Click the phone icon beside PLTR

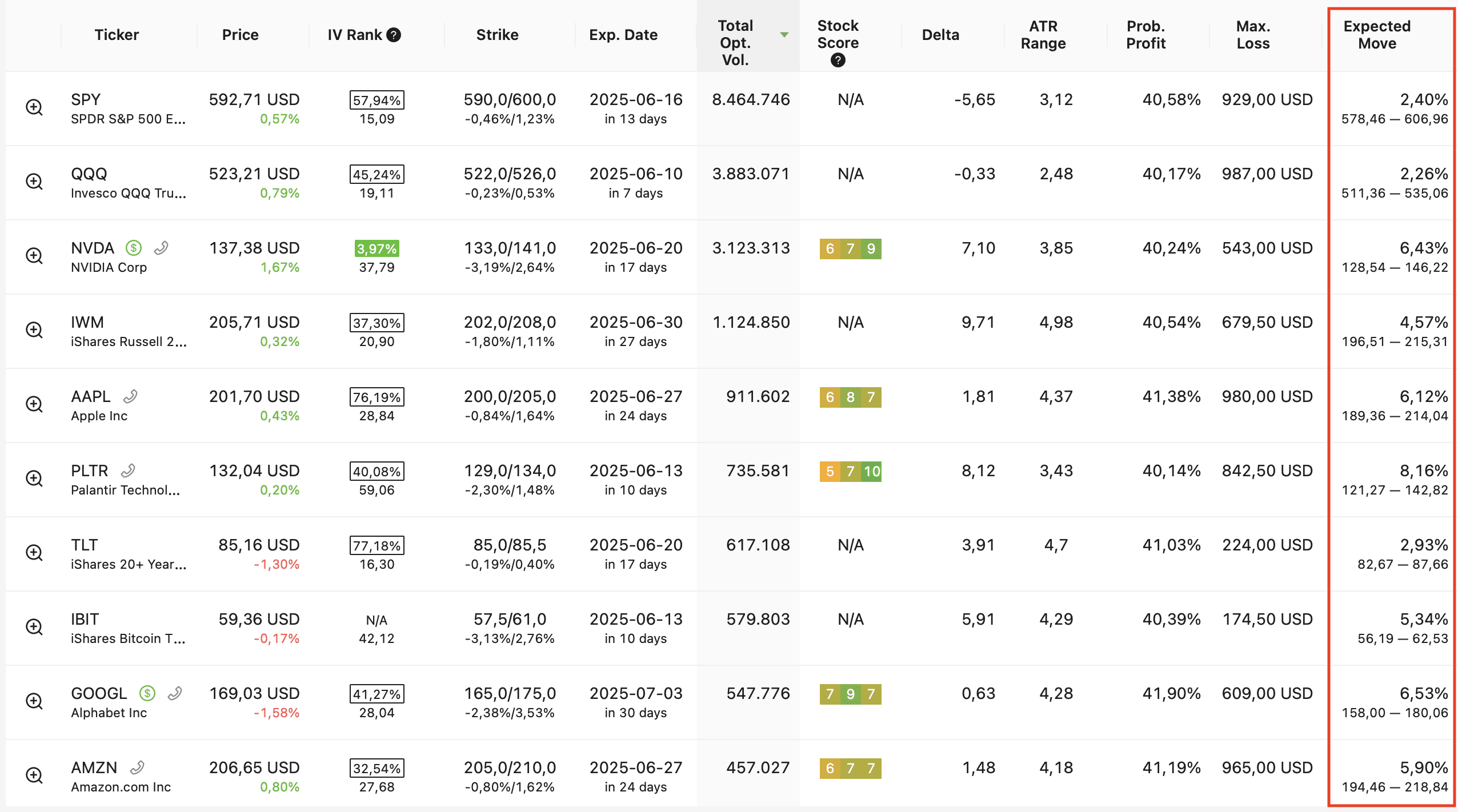[x=129, y=471]
